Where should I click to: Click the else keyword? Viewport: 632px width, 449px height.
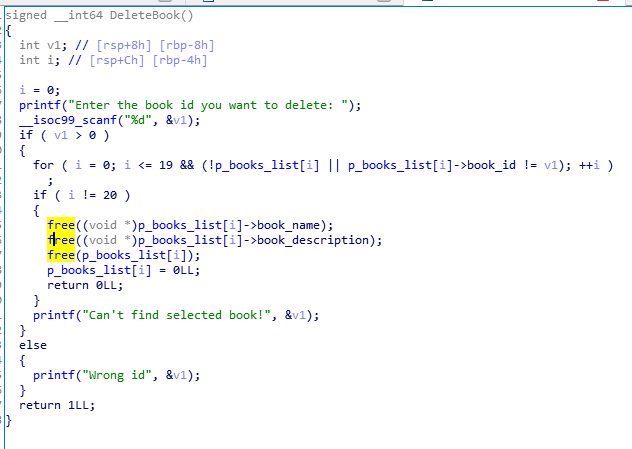point(33,345)
